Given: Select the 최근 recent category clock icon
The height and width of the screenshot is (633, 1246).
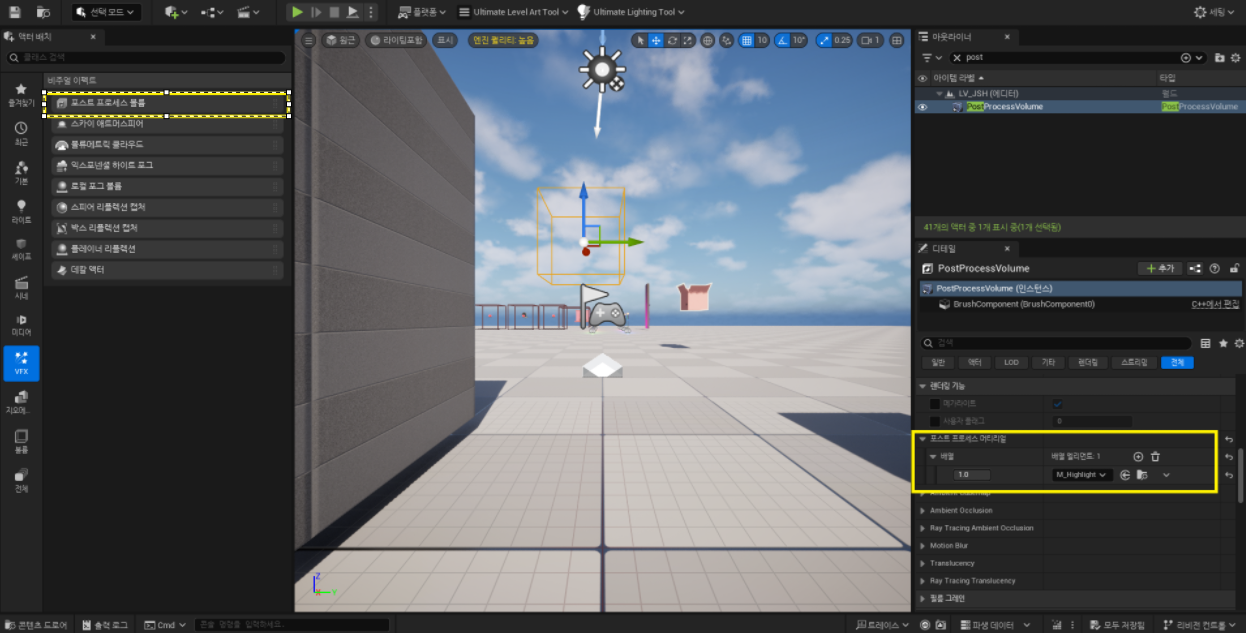Looking at the screenshot, I should [x=21, y=133].
